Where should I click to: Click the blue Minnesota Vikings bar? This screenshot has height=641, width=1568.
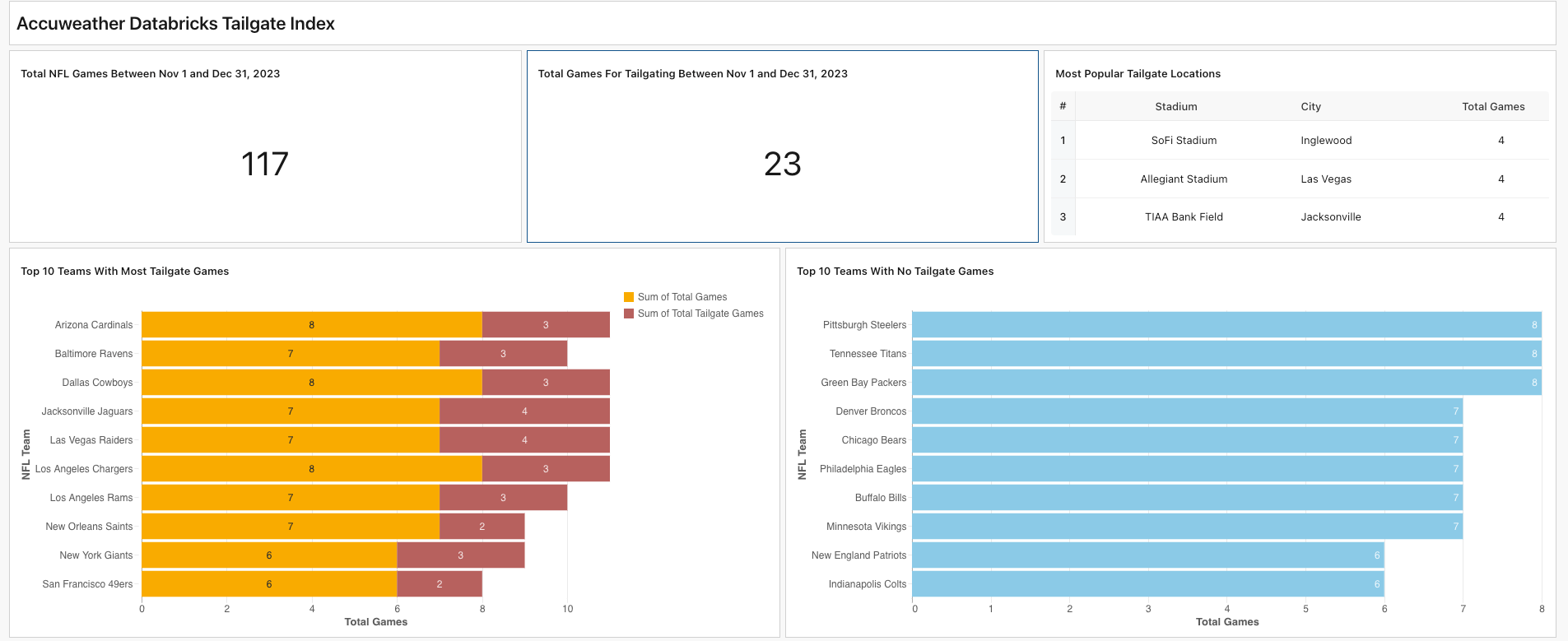click(1188, 527)
